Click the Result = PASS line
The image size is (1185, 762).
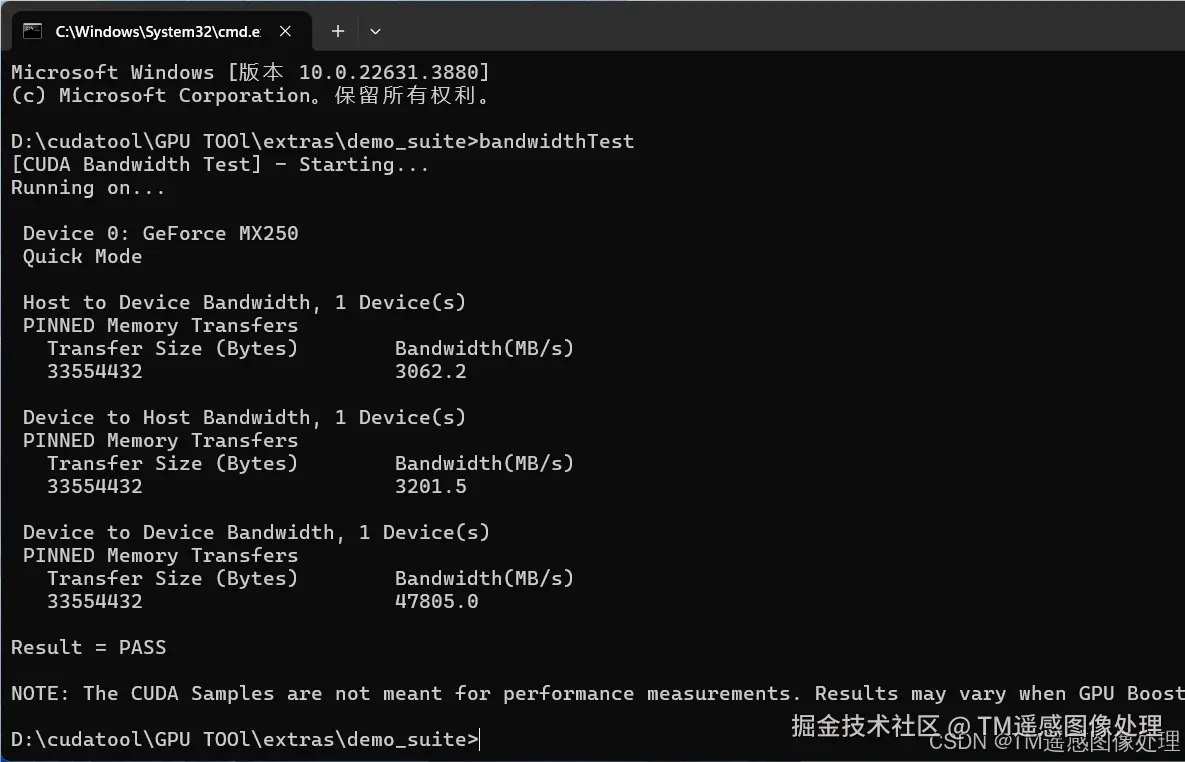pyautogui.click(x=88, y=647)
